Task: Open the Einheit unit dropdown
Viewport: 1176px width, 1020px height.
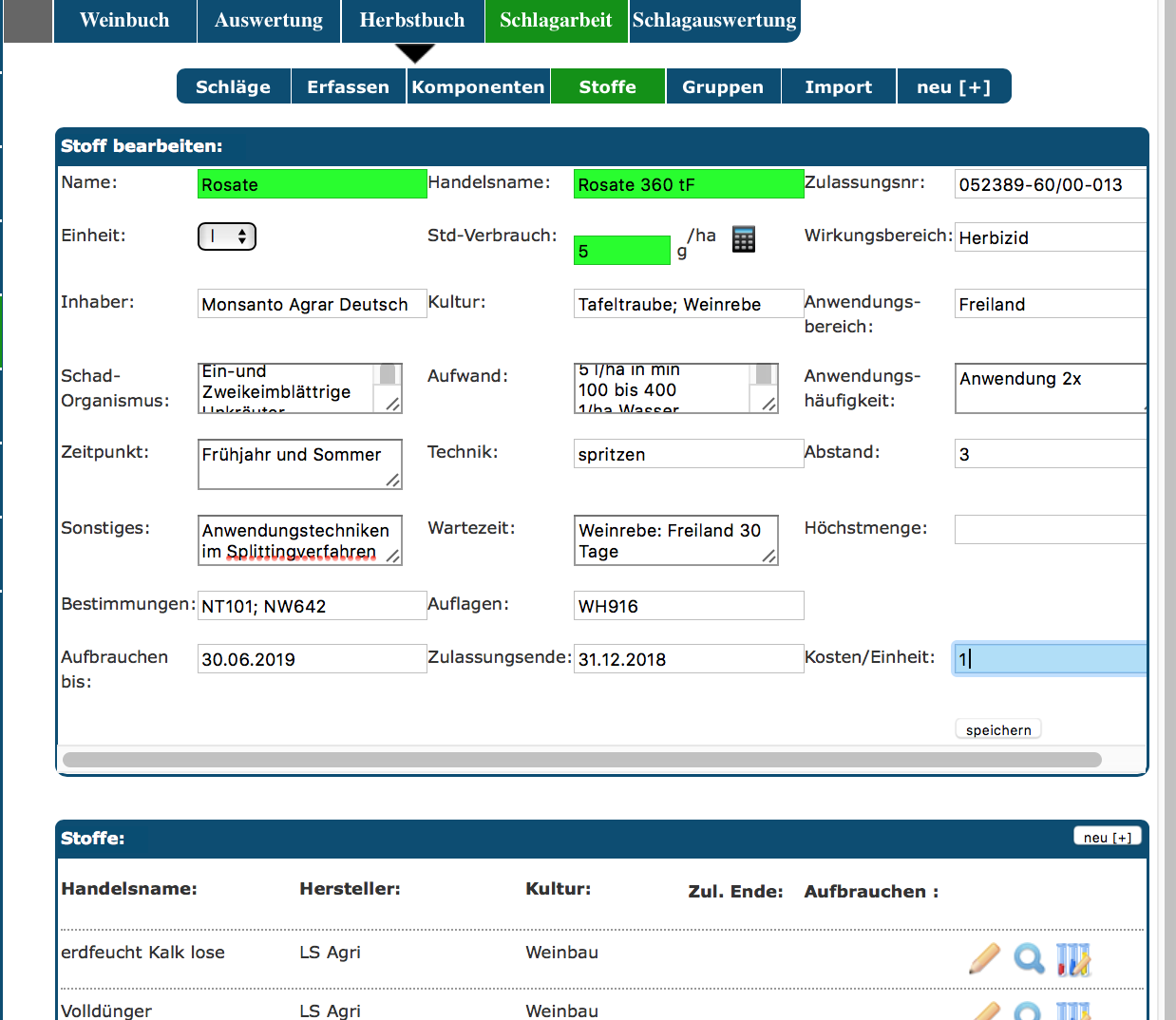Action: pyautogui.click(x=227, y=236)
